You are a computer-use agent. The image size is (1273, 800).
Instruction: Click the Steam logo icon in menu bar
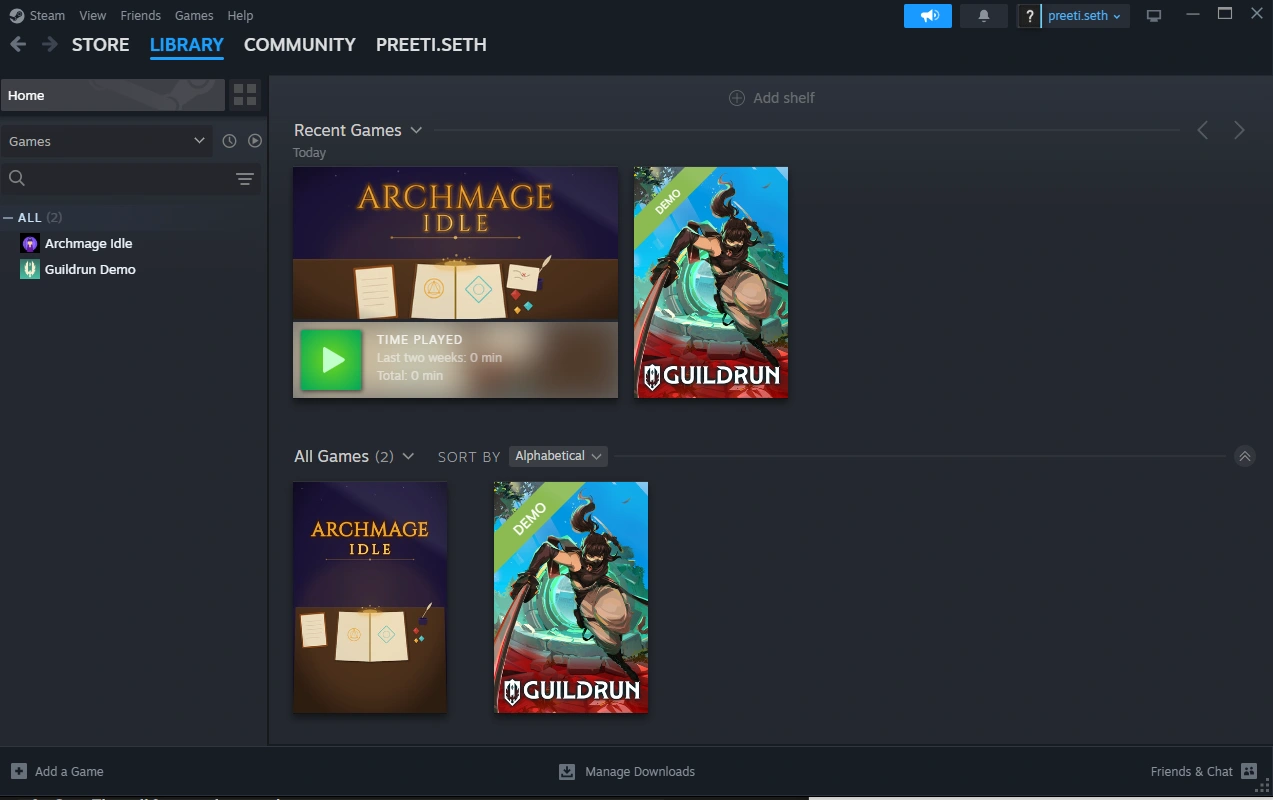click(x=16, y=15)
